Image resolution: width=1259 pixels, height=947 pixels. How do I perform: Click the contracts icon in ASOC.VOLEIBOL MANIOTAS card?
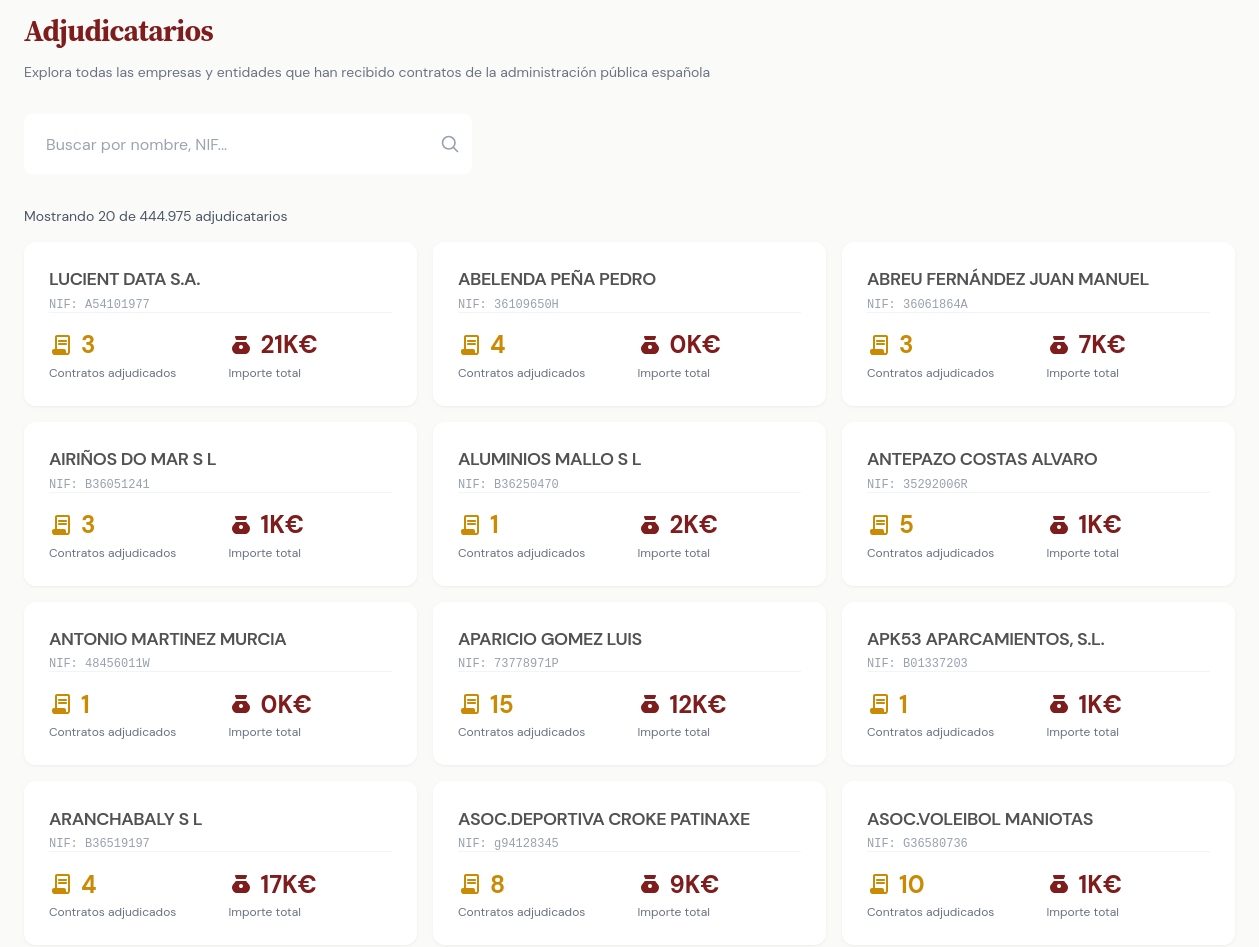879,885
